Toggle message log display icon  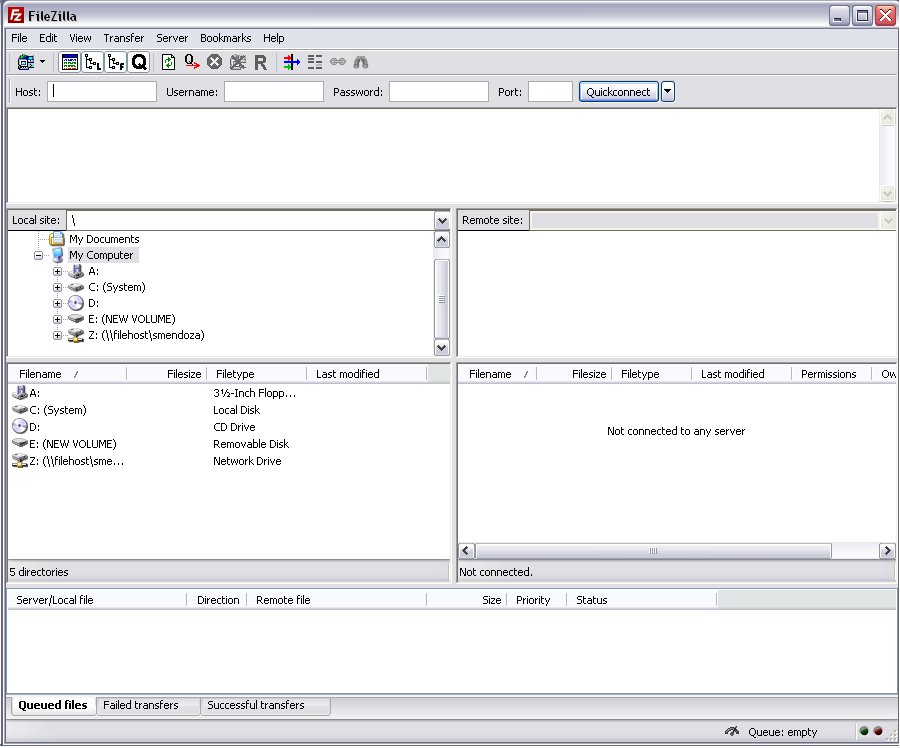pyautogui.click(x=70, y=62)
